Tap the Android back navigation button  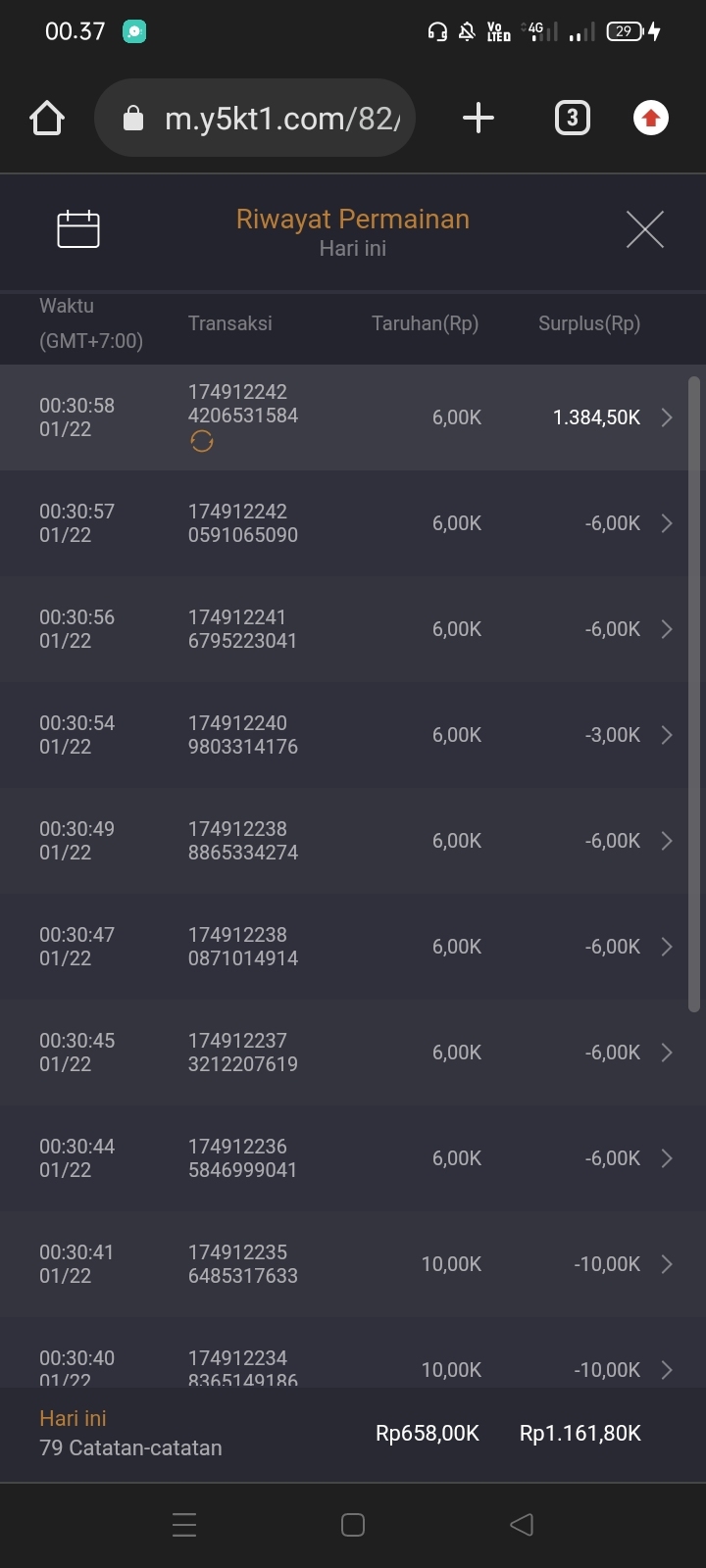click(522, 1524)
